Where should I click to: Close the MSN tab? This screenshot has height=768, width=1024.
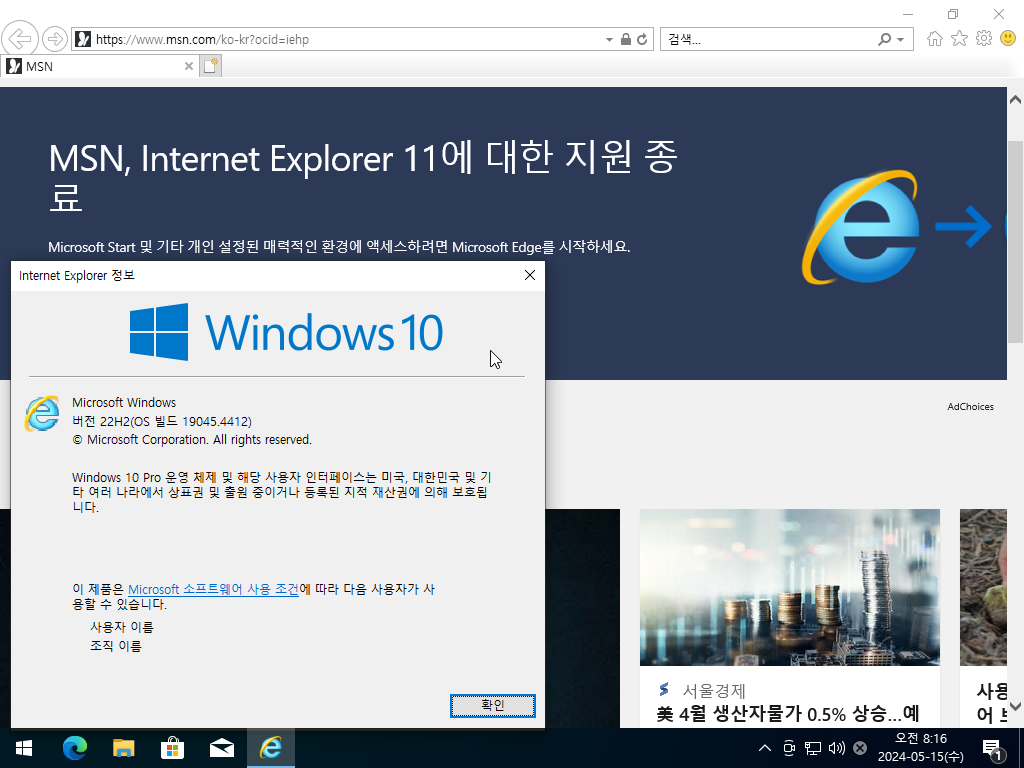pyautogui.click(x=188, y=66)
